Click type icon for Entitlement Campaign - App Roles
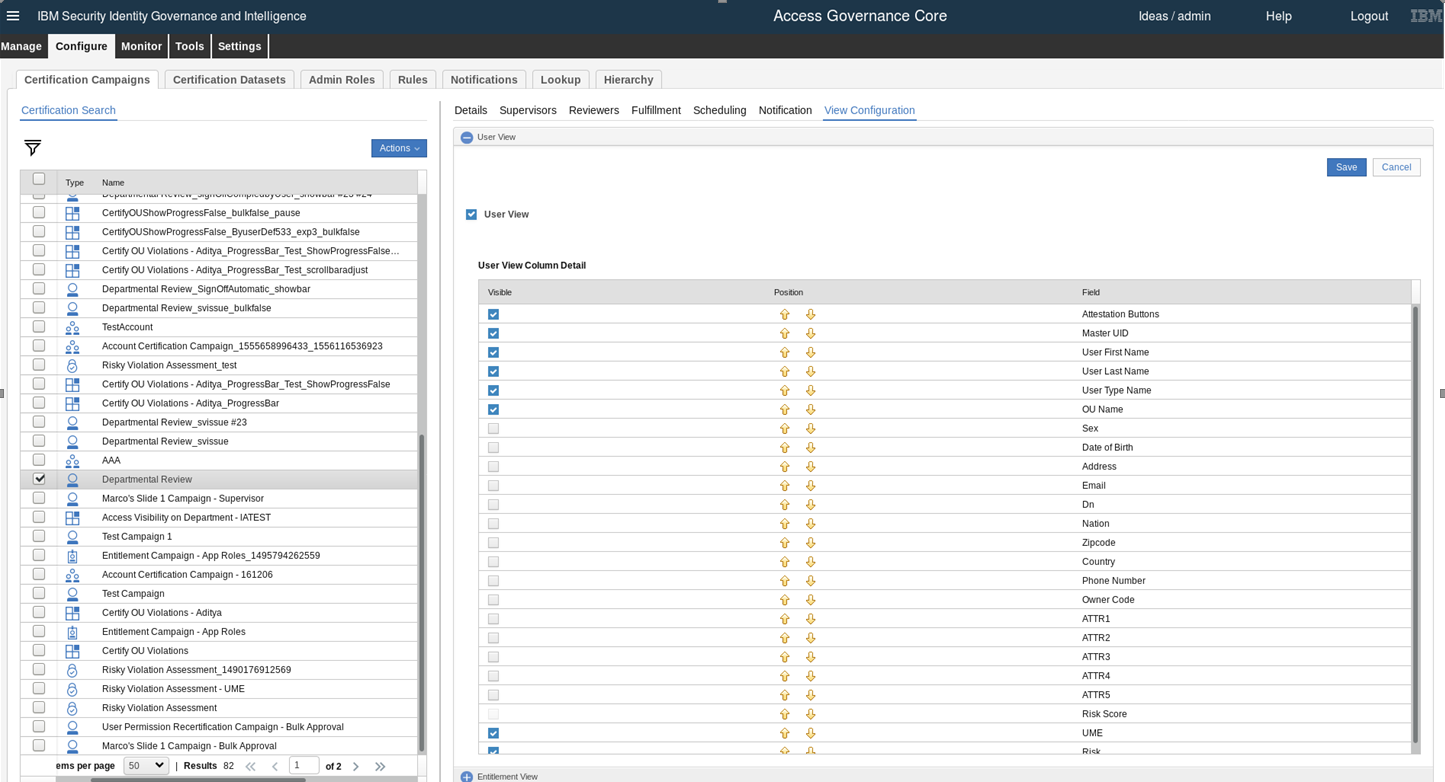This screenshot has width=1445, height=782. point(72,631)
